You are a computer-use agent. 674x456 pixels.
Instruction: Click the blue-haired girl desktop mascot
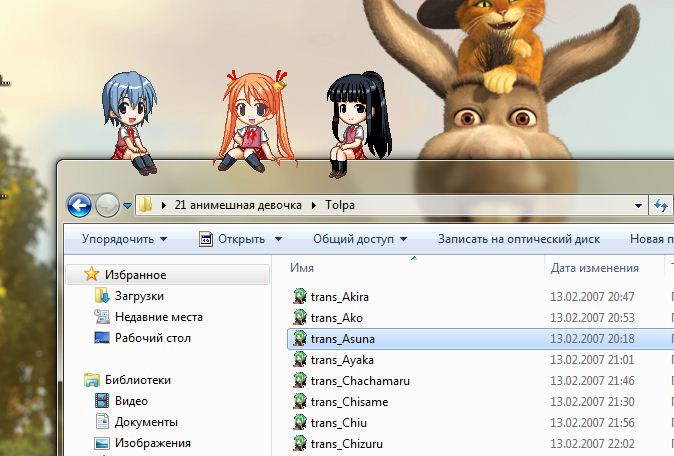point(130,122)
